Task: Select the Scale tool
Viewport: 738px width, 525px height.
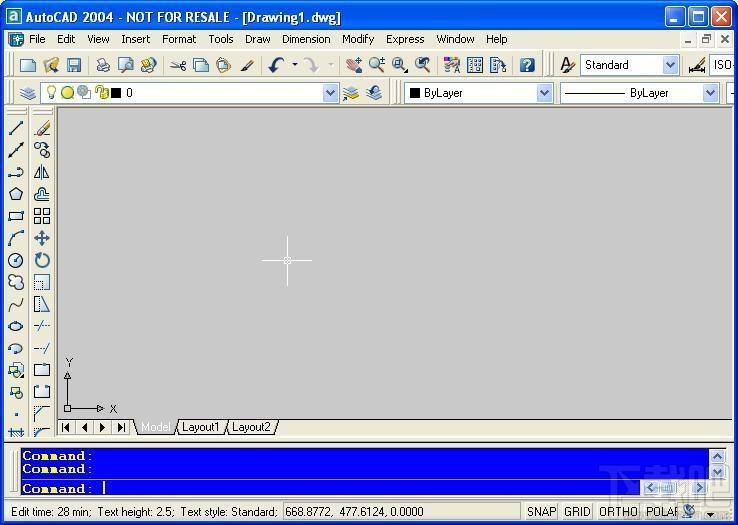Action: [x=42, y=282]
